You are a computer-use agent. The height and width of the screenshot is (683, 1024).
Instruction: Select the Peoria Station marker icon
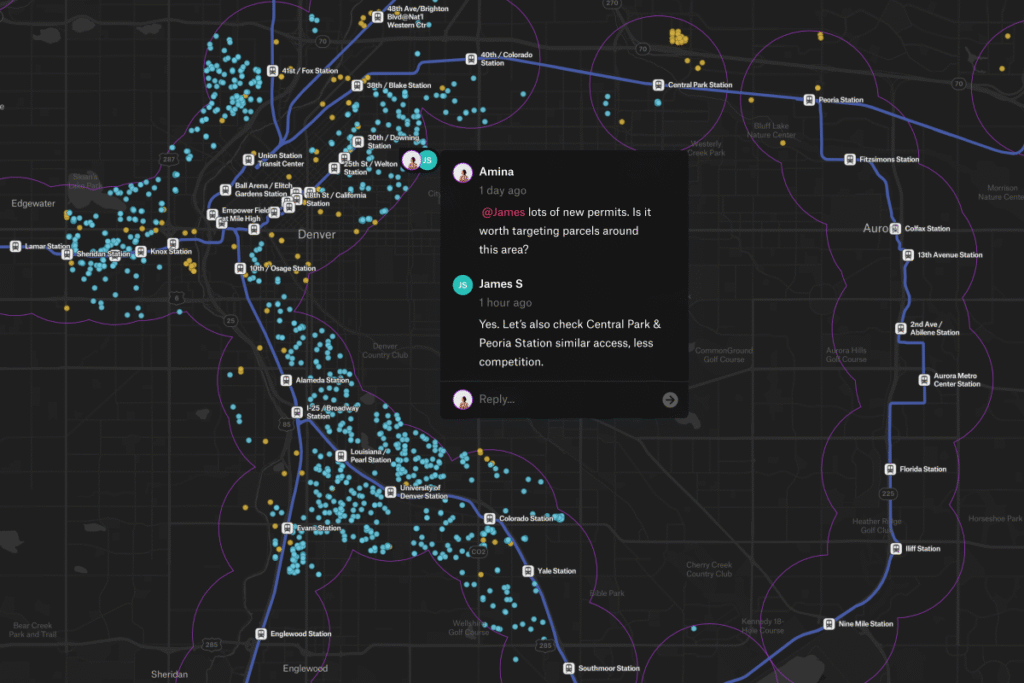point(810,99)
